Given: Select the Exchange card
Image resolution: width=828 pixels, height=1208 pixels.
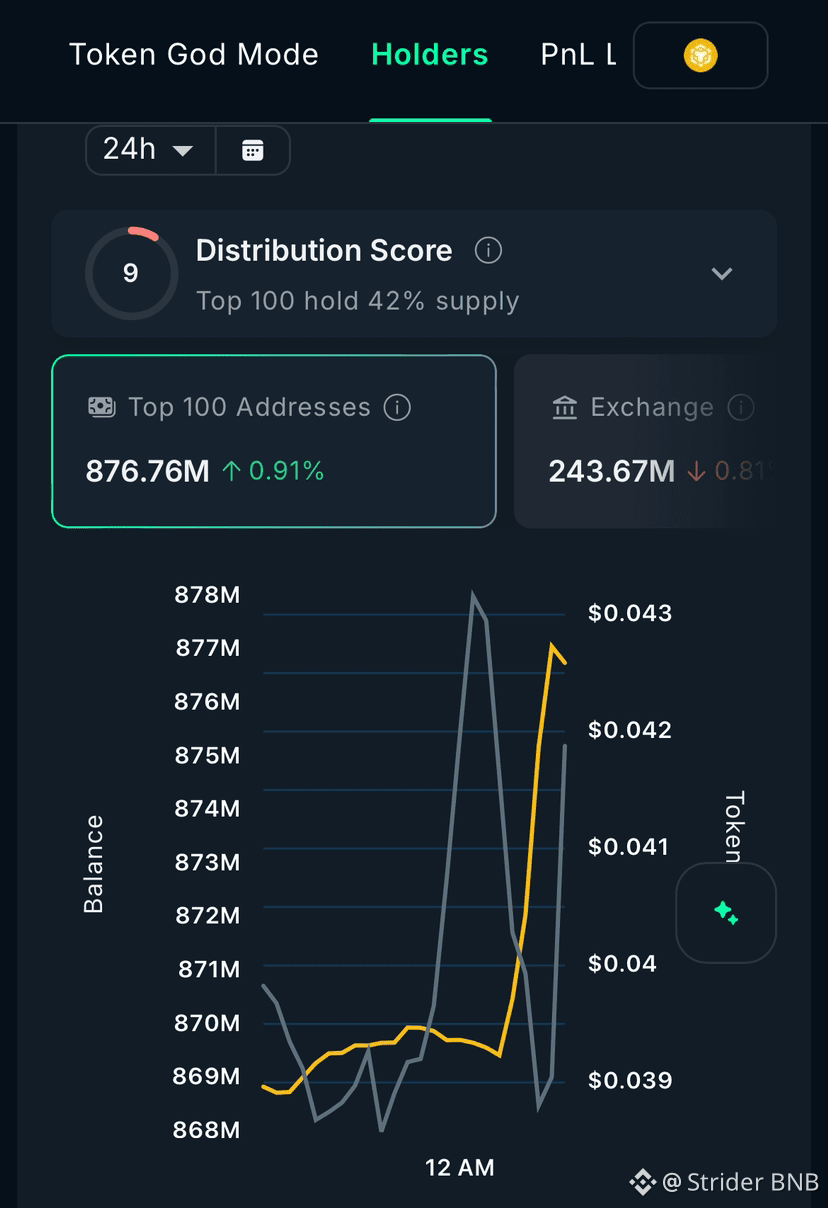Looking at the screenshot, I should pyautogui.click(x=645, y=441).
